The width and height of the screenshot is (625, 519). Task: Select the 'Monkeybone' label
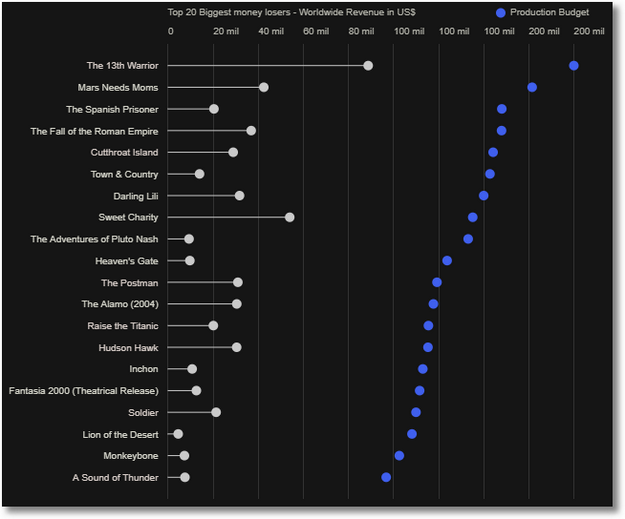pos(131,456)
